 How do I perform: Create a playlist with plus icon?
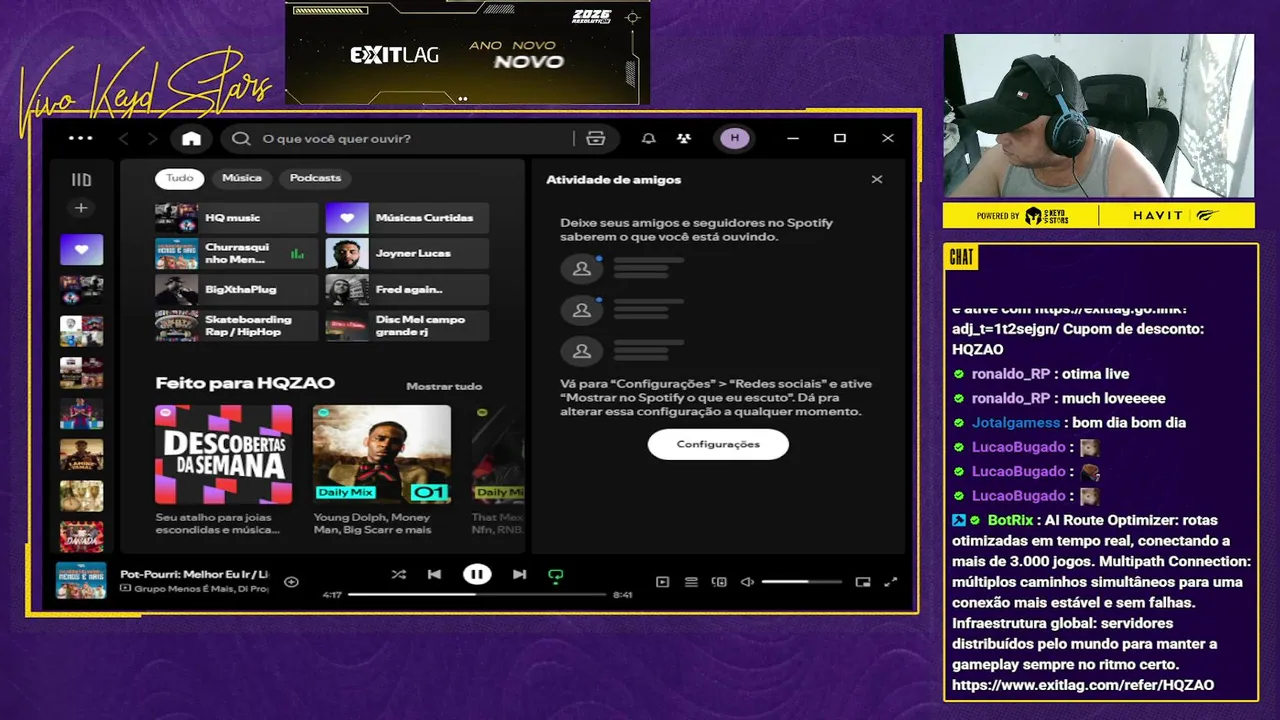81,208
